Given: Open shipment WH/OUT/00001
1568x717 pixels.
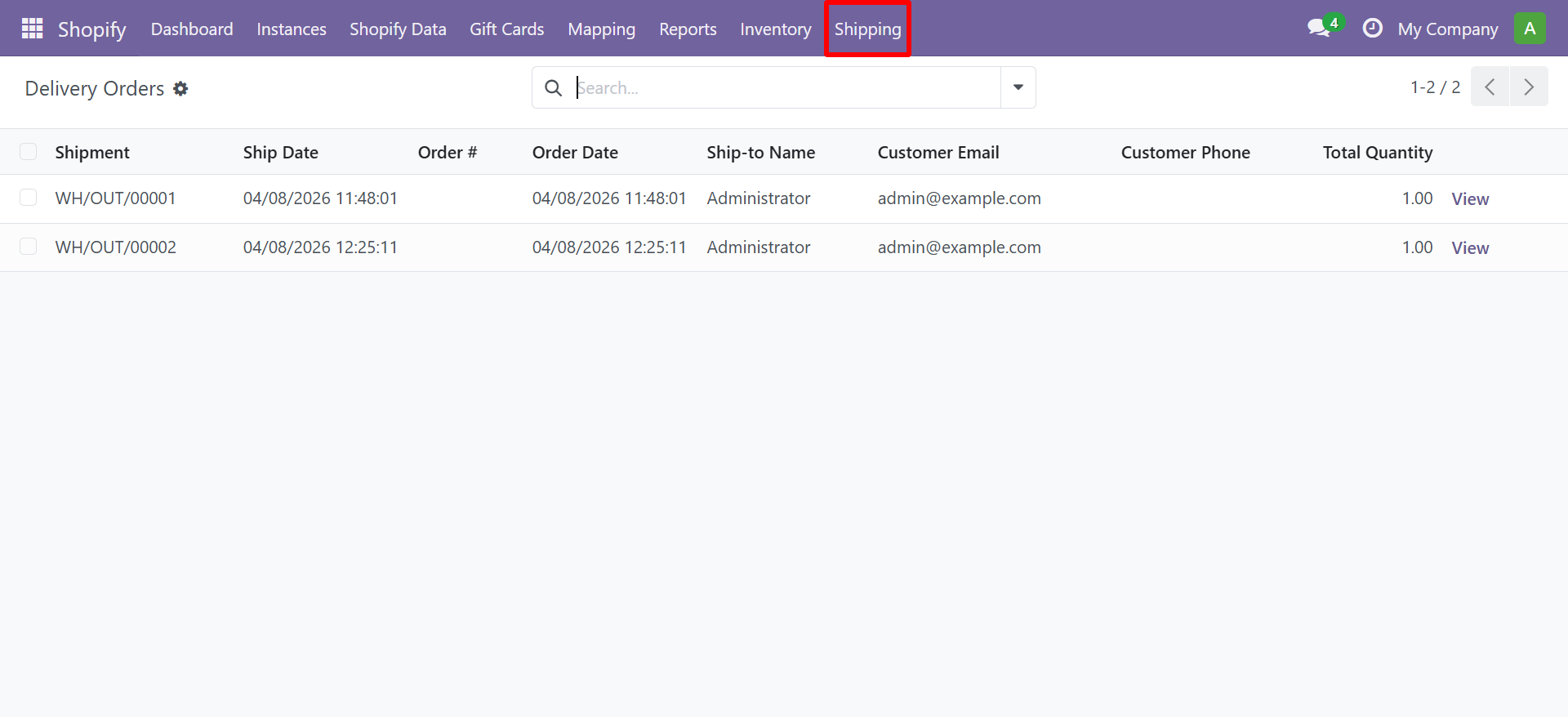Looking at the screenshot, I should pyautogui.click(x=116, y=198).
